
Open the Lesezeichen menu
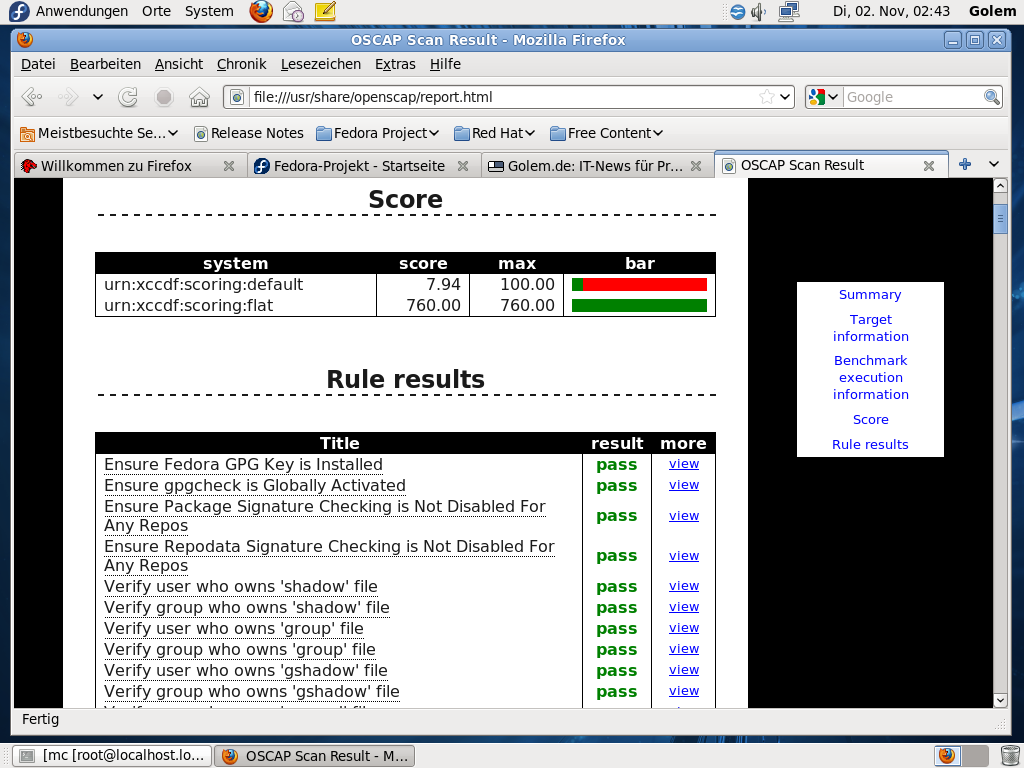click(x=320, y=64)
